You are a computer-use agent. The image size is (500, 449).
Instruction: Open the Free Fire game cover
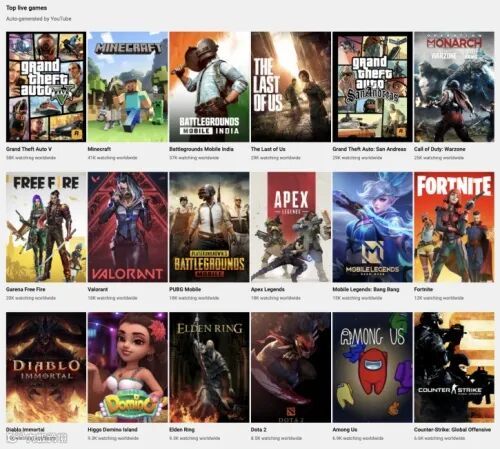pyautogui.click(x=46, y=227)
